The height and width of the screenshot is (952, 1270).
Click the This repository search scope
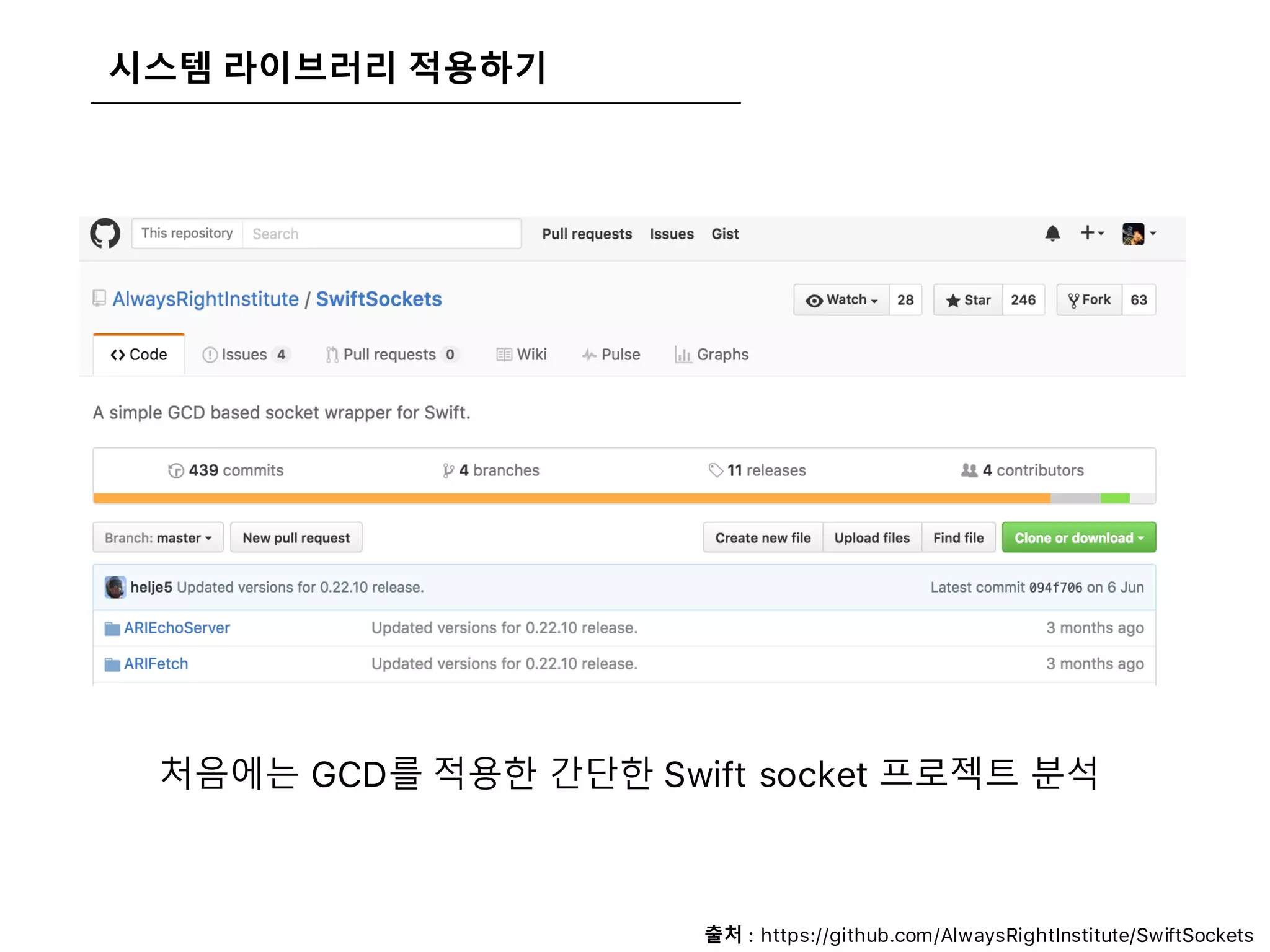point(187,234)
